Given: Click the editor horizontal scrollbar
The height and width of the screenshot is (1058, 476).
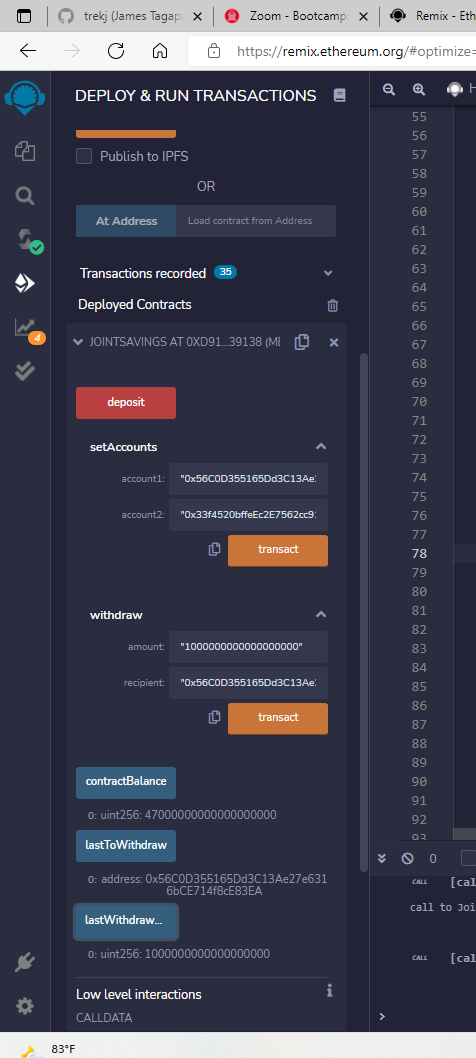Looking at the screenshot, I should pos(465,835).
